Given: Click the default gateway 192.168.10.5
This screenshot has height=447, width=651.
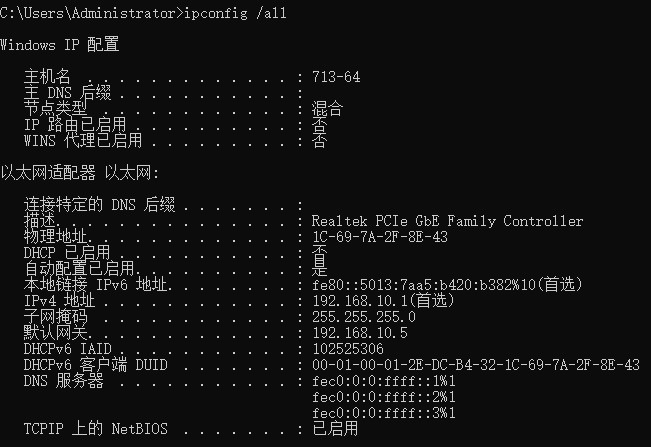Looking at the screenshot, I should pos(363,333).
